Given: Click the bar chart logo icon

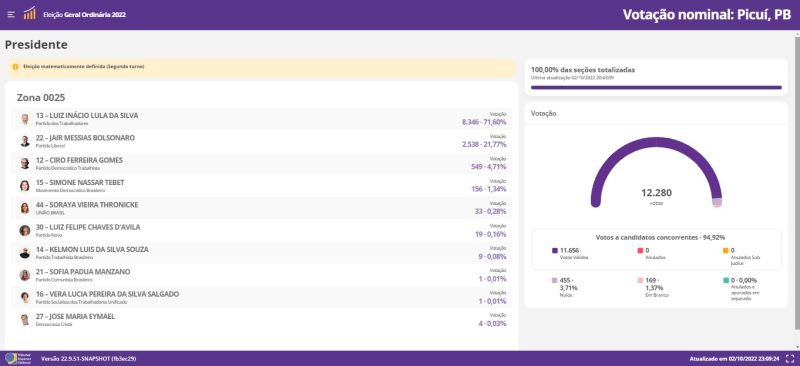Looking at the screenshot, I should click(x=30, y=13).
